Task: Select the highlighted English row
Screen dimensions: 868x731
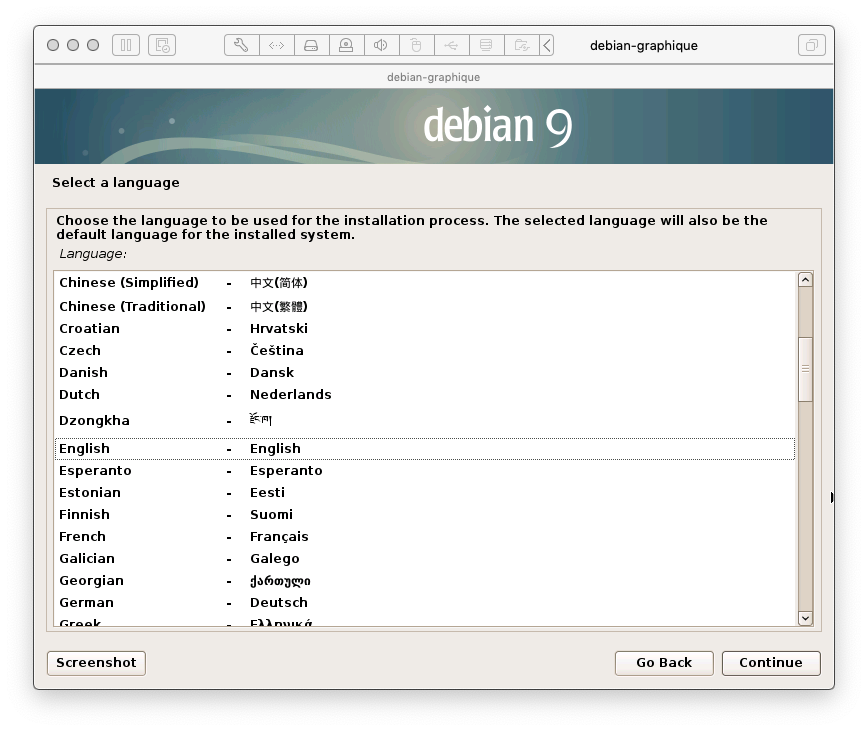Action: tap(425, 449)
